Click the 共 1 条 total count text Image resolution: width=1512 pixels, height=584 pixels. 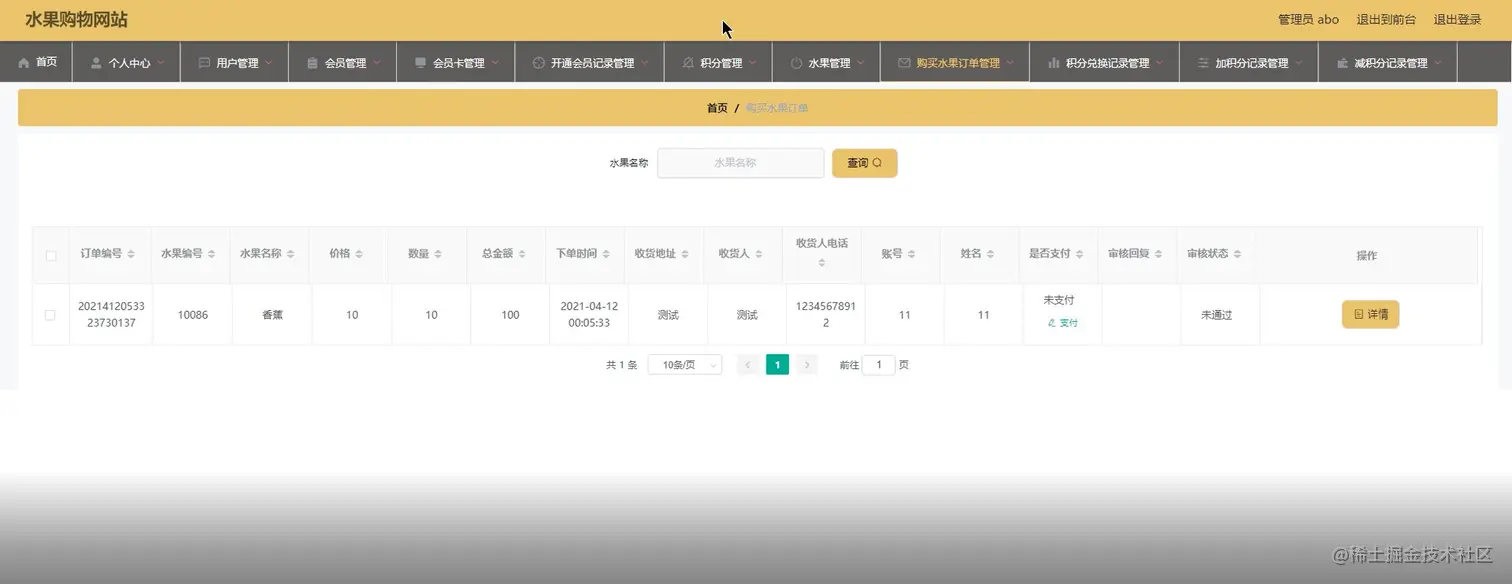point(621,365)
